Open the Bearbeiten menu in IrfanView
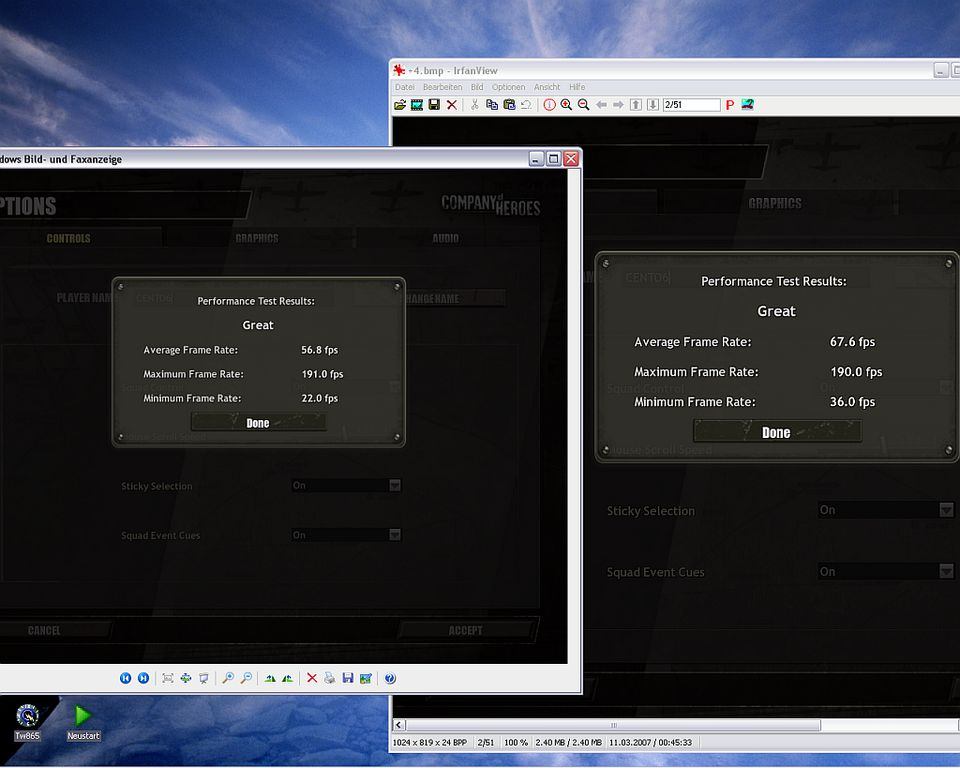The height and width of the screenshot is (768, 960). tap(442, 87)
